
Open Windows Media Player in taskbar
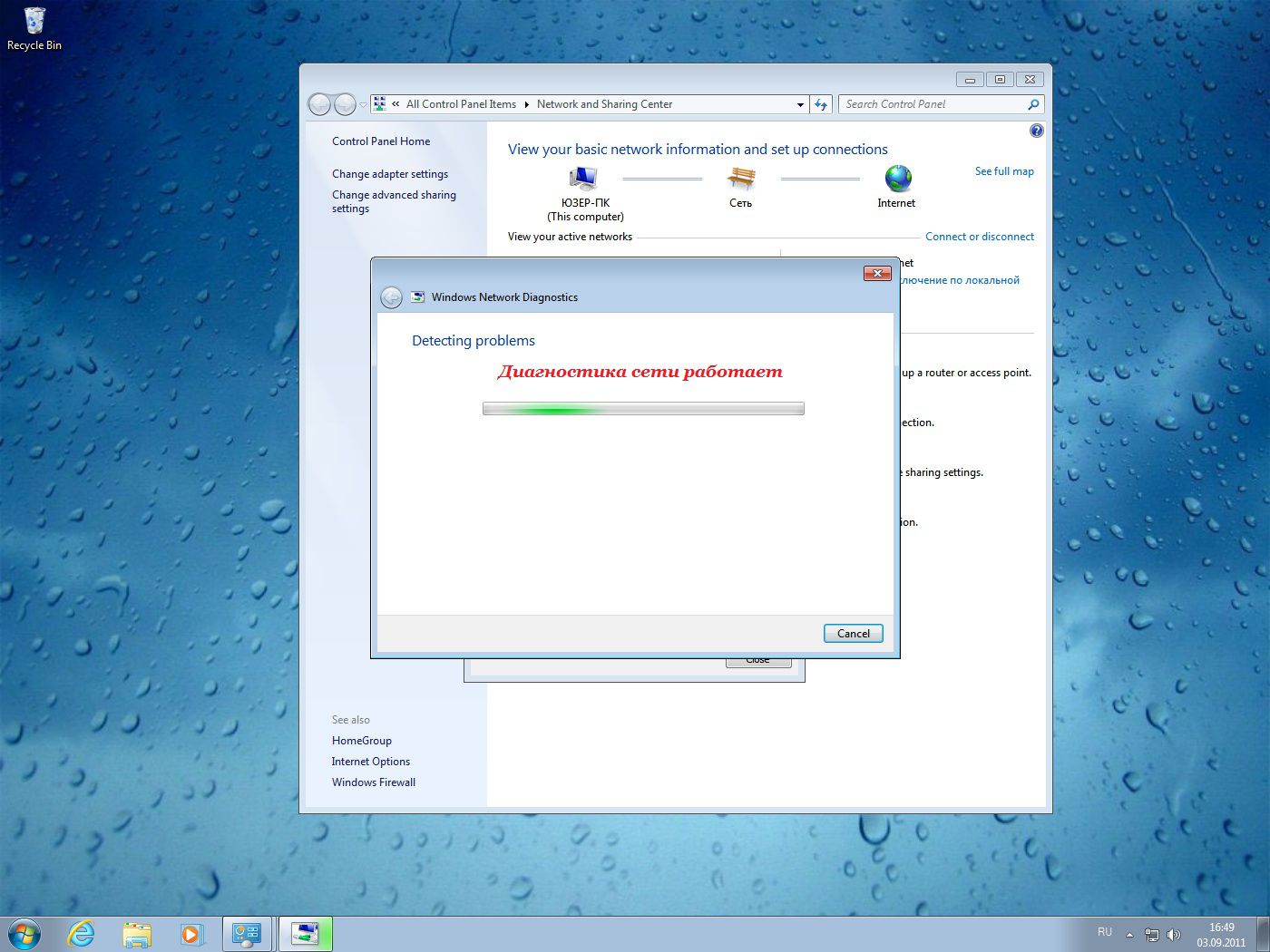[191, 934]
